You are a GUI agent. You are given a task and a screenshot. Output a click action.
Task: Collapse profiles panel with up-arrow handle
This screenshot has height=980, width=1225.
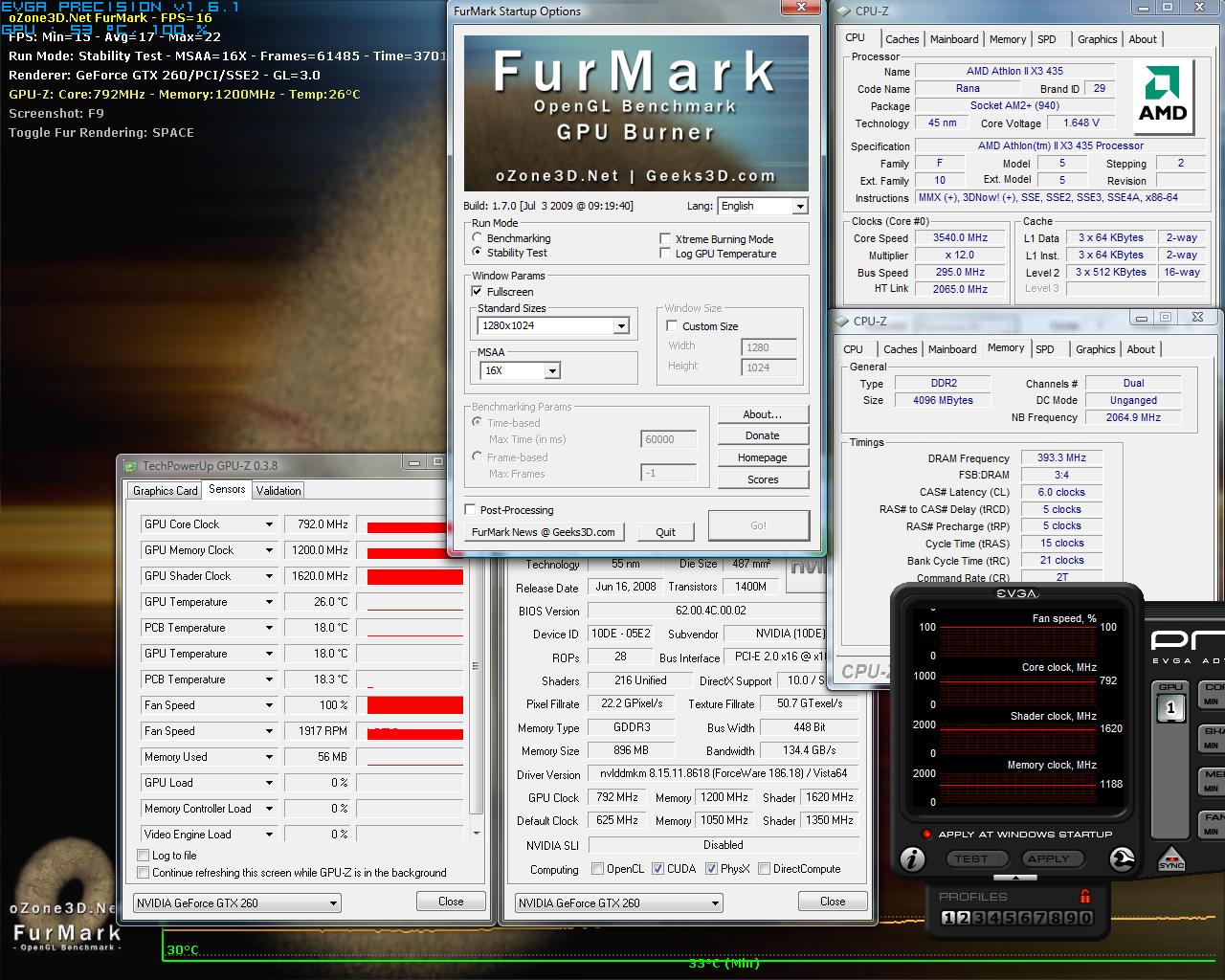point(1017,878)
